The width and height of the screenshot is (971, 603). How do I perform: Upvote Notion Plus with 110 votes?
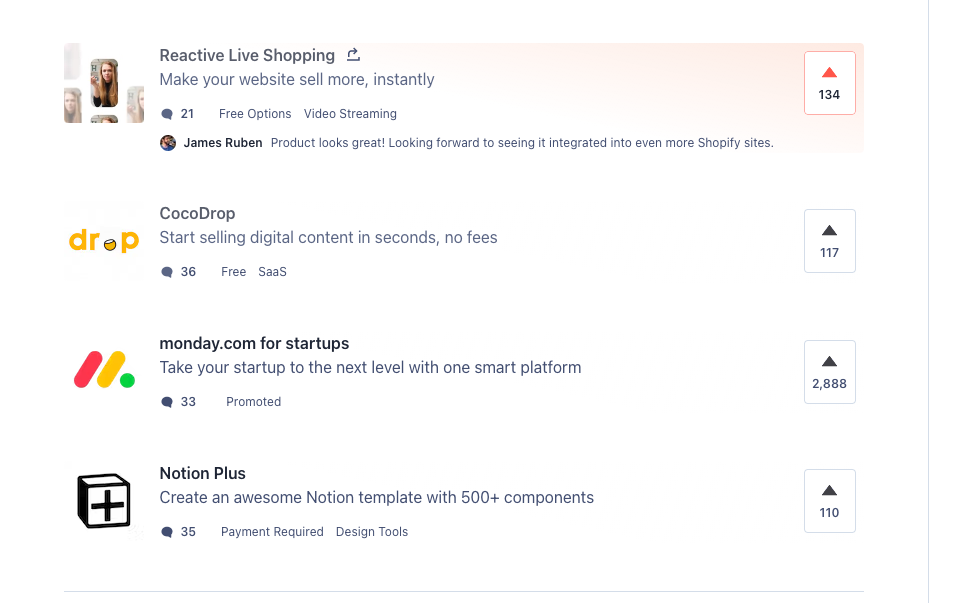(x=829, y=501)
